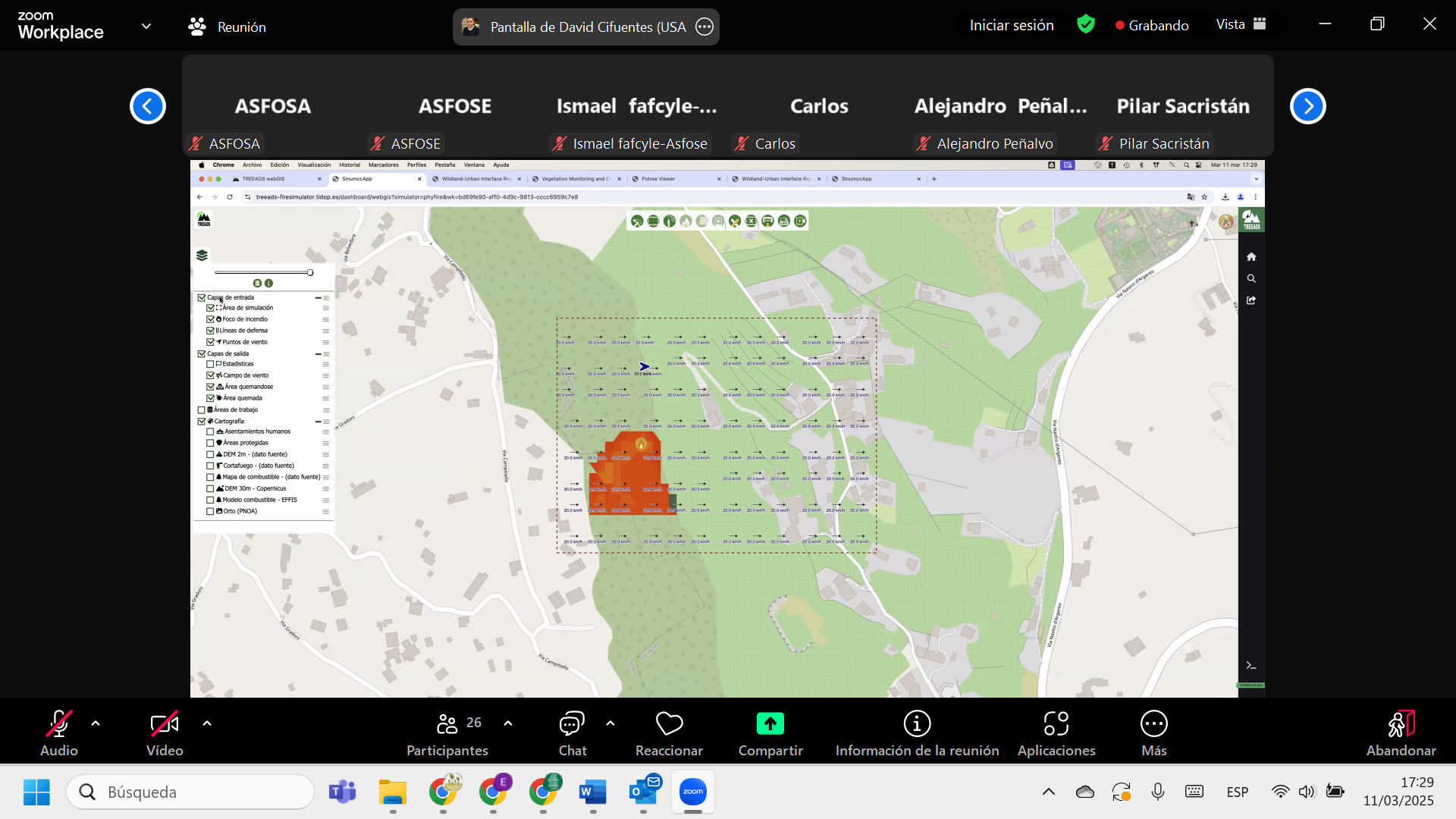Click the Más options icon
The width and height of the screenshot is (1456, 819).
coord(1153,724)
